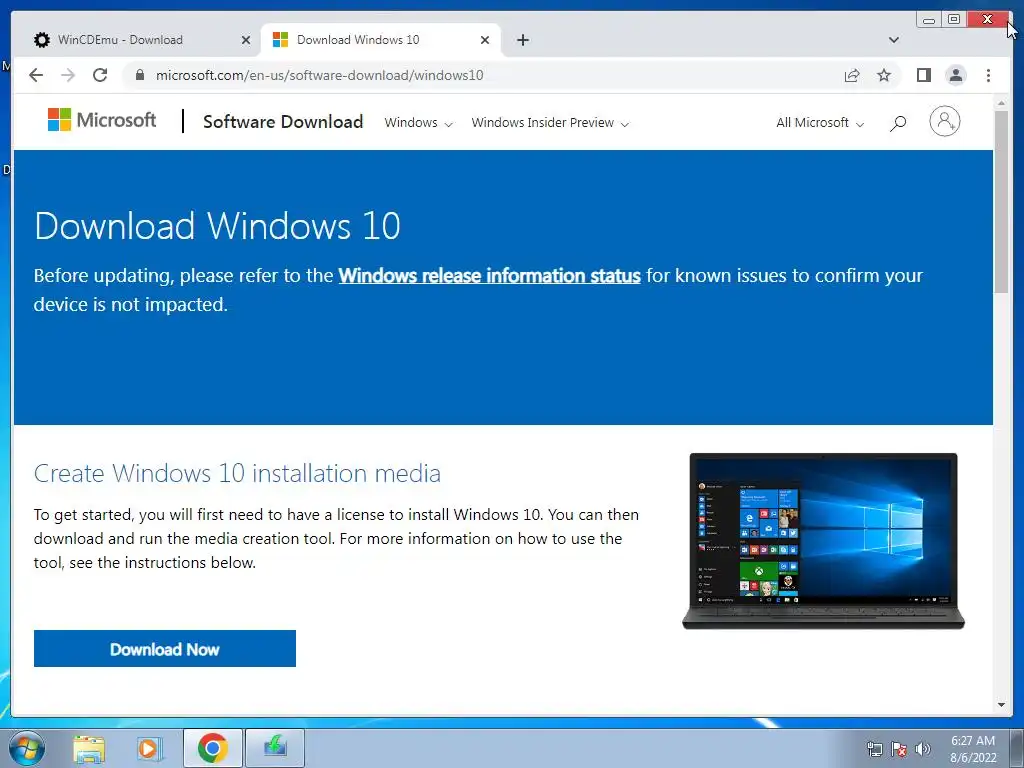Open the tab search dropdown arrow

[x=893, y=40]
